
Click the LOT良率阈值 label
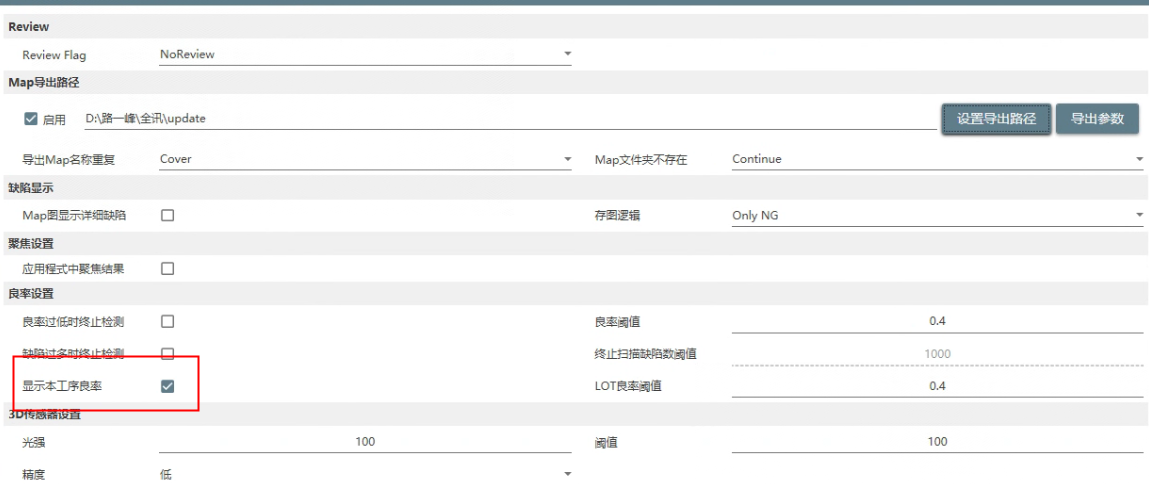pos(627,386)
